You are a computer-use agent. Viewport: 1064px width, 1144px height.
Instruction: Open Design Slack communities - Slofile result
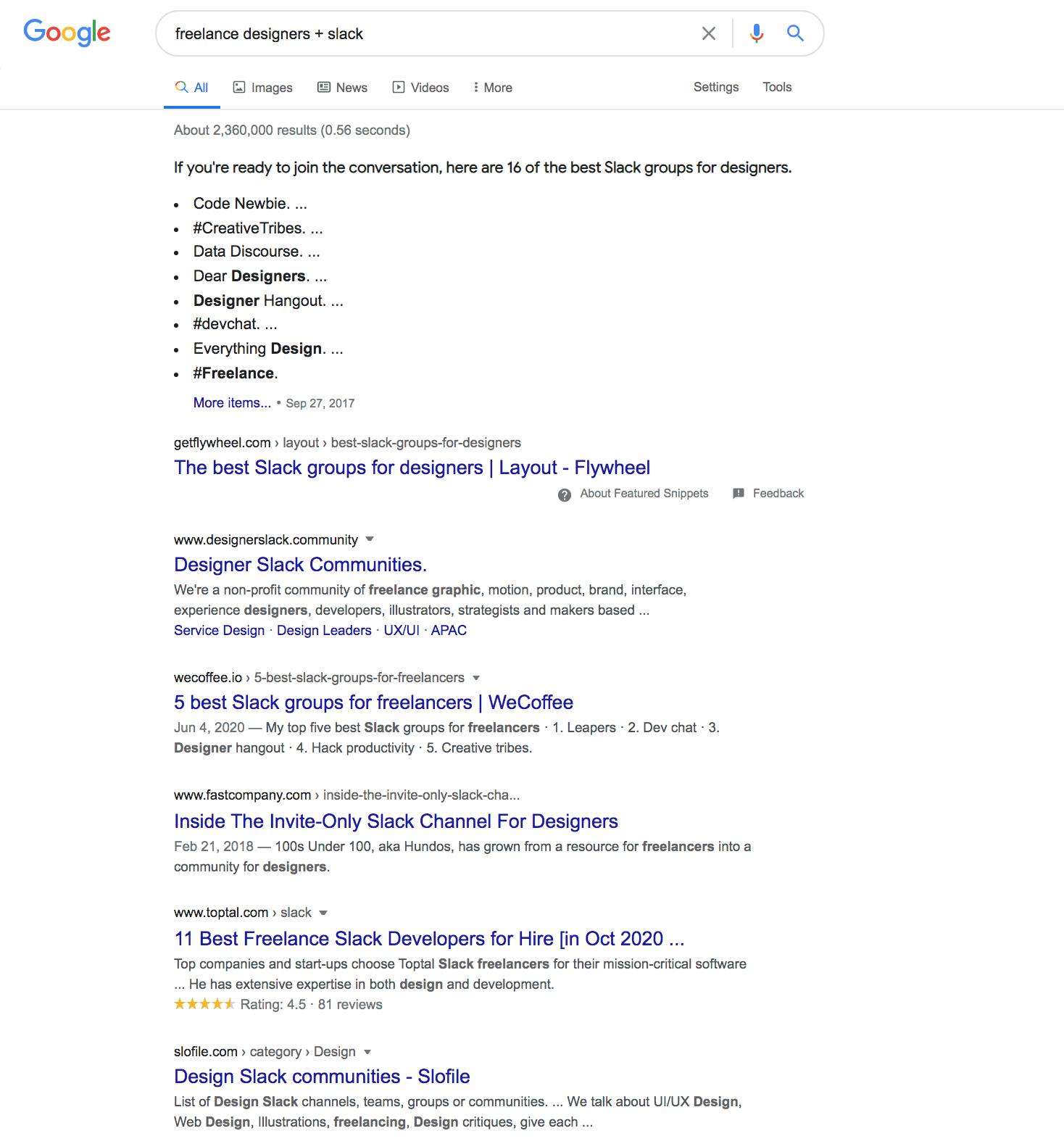click(322, 1077)
